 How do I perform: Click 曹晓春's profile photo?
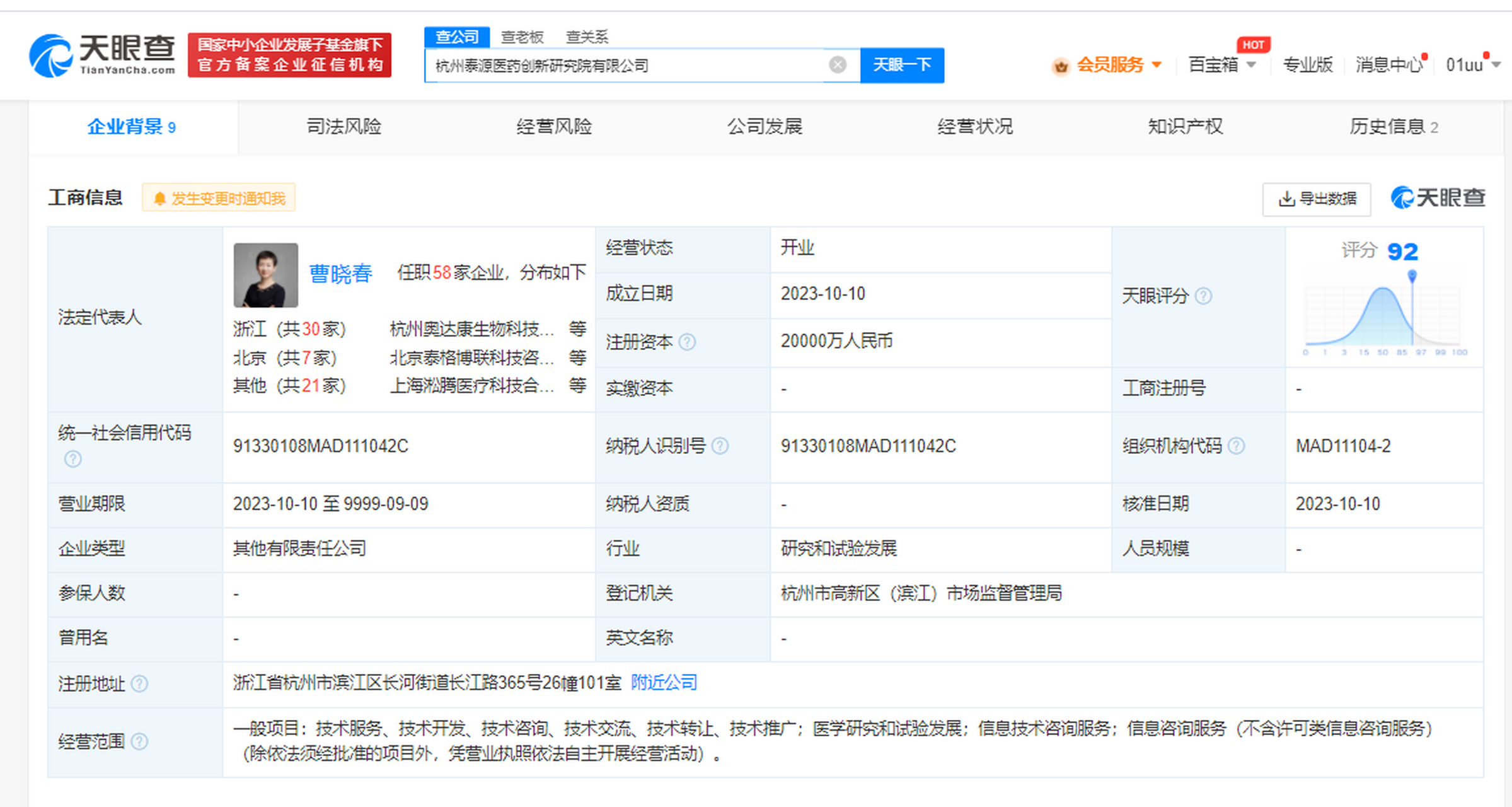pos(266,275)
